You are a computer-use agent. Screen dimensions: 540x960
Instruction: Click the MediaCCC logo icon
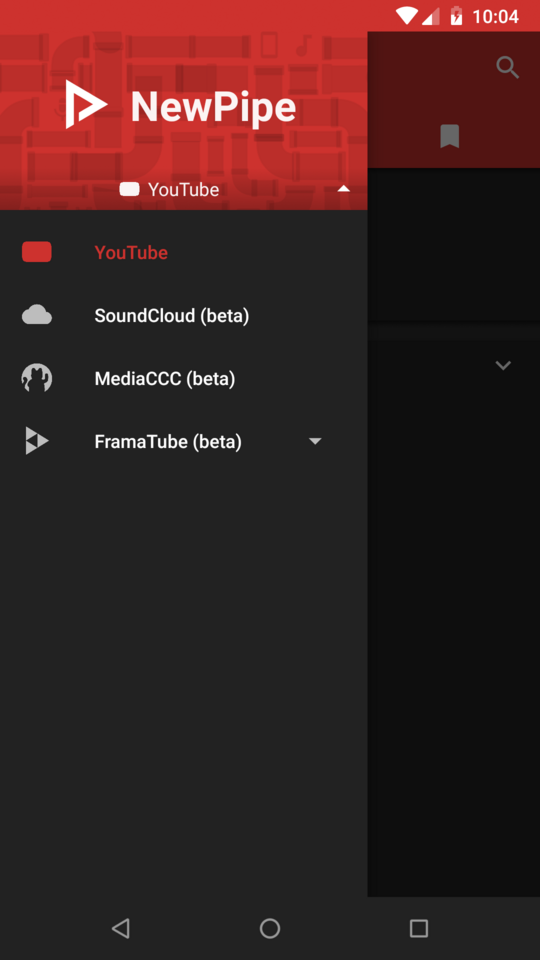click(x=37, y=378)
